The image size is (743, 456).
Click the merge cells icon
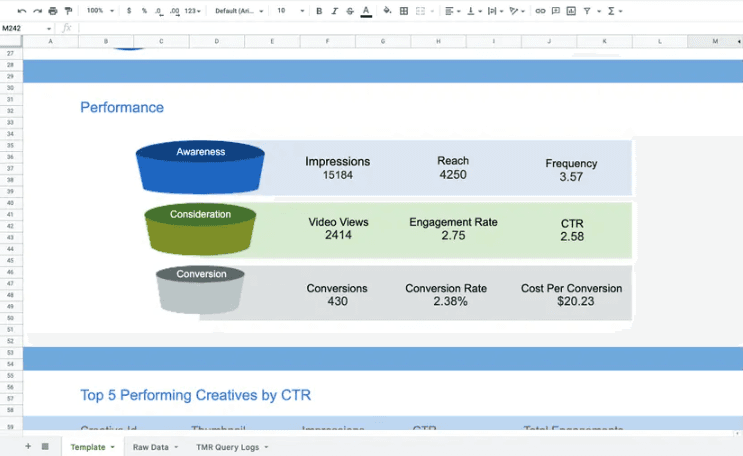pos(420,11)
